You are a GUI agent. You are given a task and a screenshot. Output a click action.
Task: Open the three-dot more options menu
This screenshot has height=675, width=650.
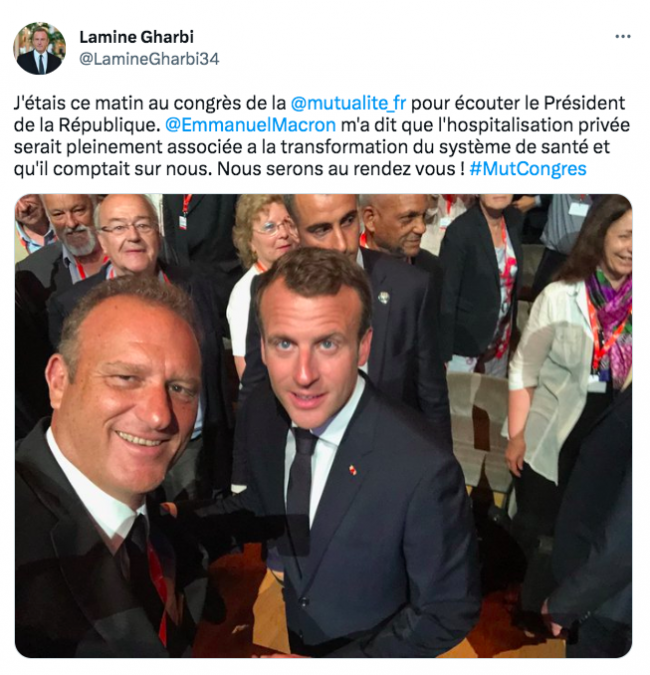point(622,37)
